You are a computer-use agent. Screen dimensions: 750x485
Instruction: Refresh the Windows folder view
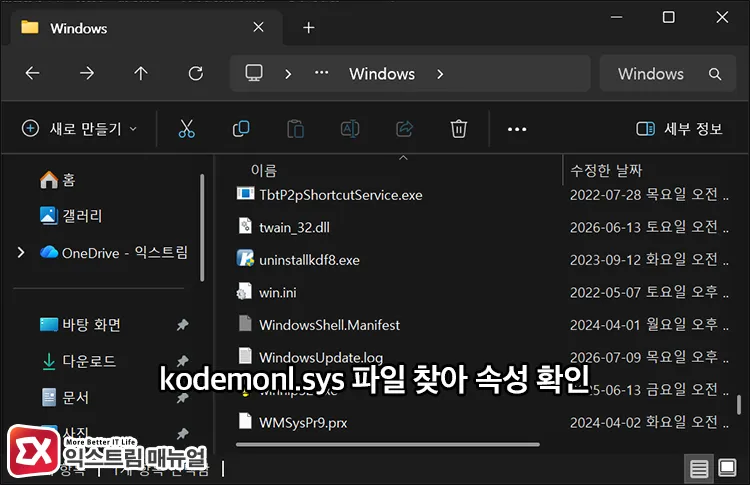point(196,73)
